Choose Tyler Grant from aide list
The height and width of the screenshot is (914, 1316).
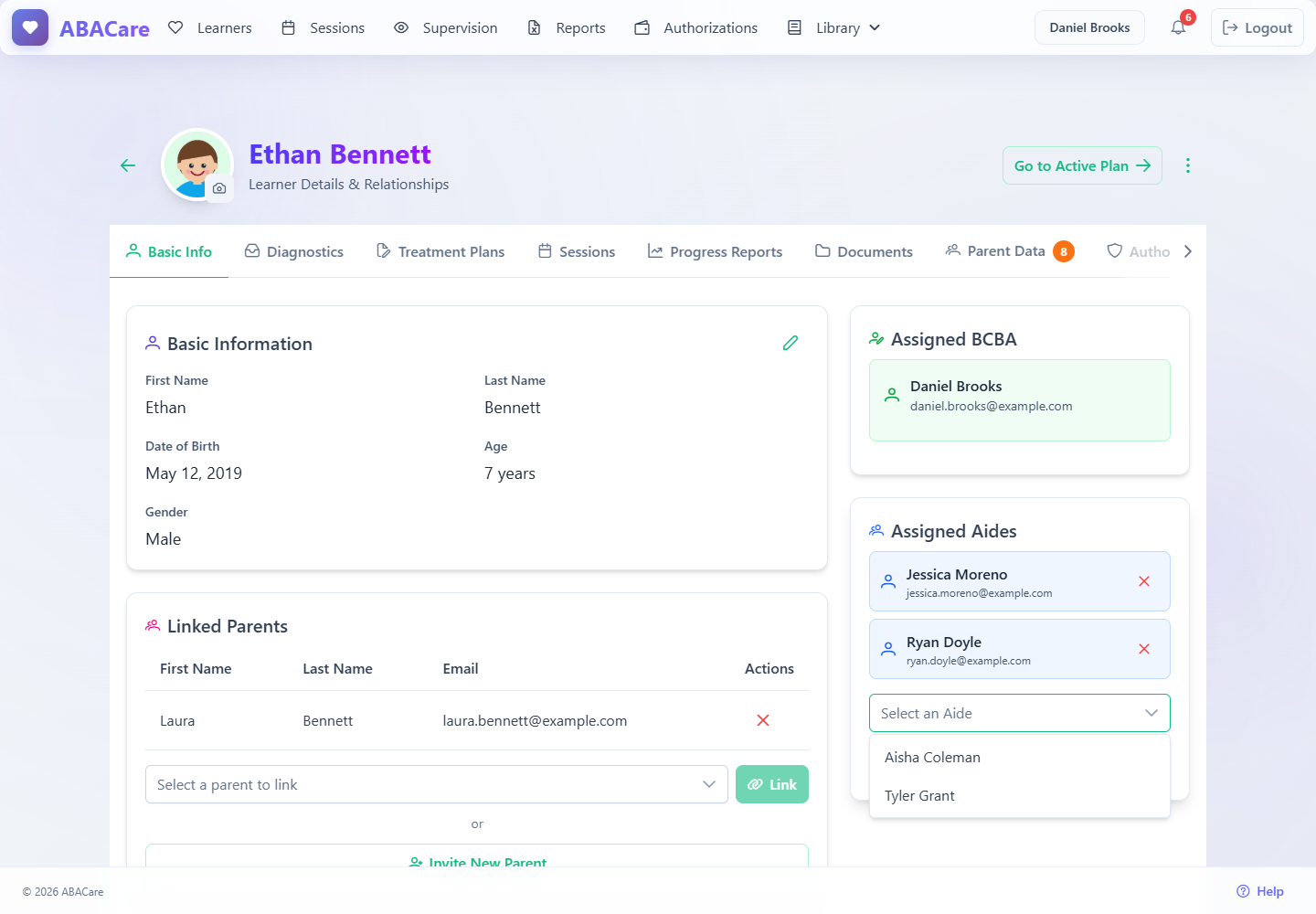pos(1020,795)
